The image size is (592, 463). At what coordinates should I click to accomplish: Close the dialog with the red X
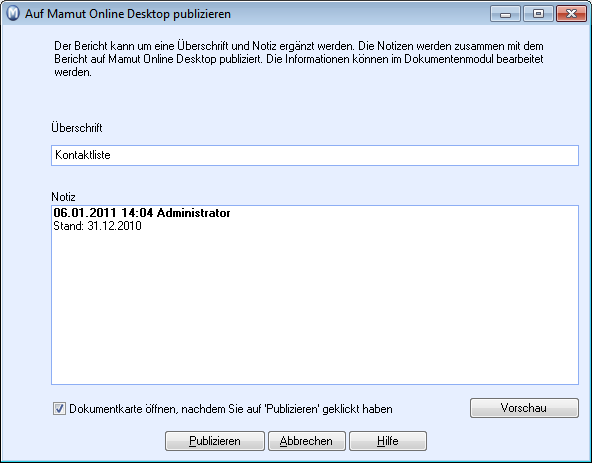(571, 14)
